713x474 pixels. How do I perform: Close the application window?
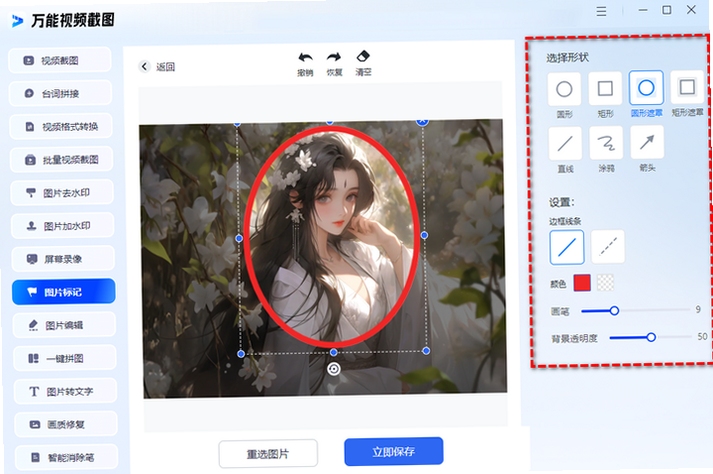pos(691,10)
